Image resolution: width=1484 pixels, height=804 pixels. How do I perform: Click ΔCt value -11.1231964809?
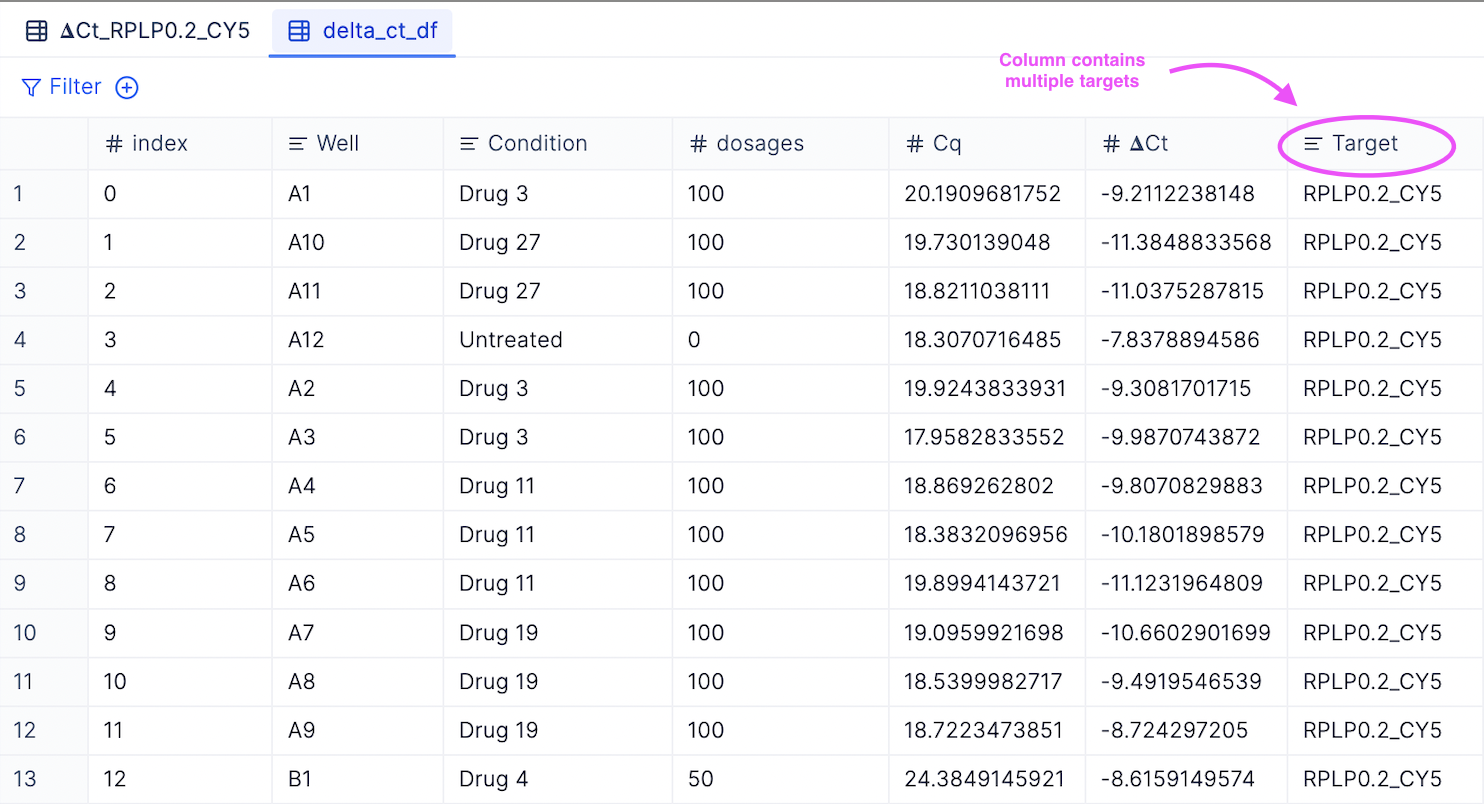click(x=1186, y=584)
